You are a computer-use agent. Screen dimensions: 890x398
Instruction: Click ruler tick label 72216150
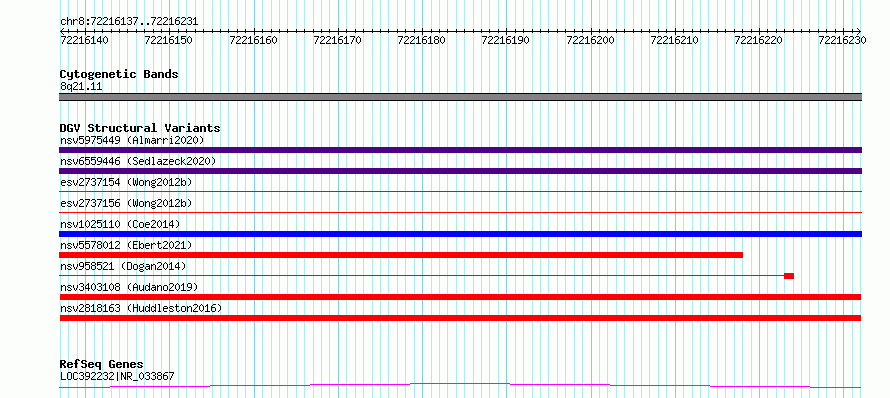tap(169, 40)
